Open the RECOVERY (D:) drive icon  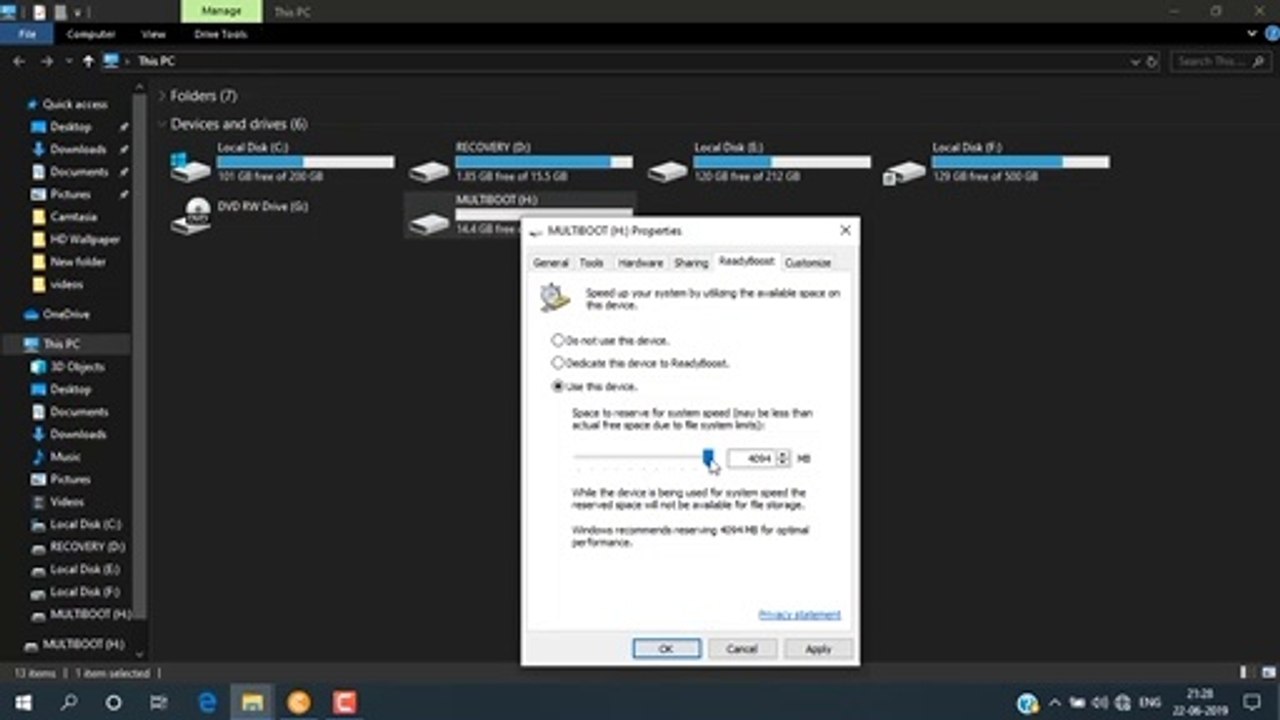click(x=429, y=171)
